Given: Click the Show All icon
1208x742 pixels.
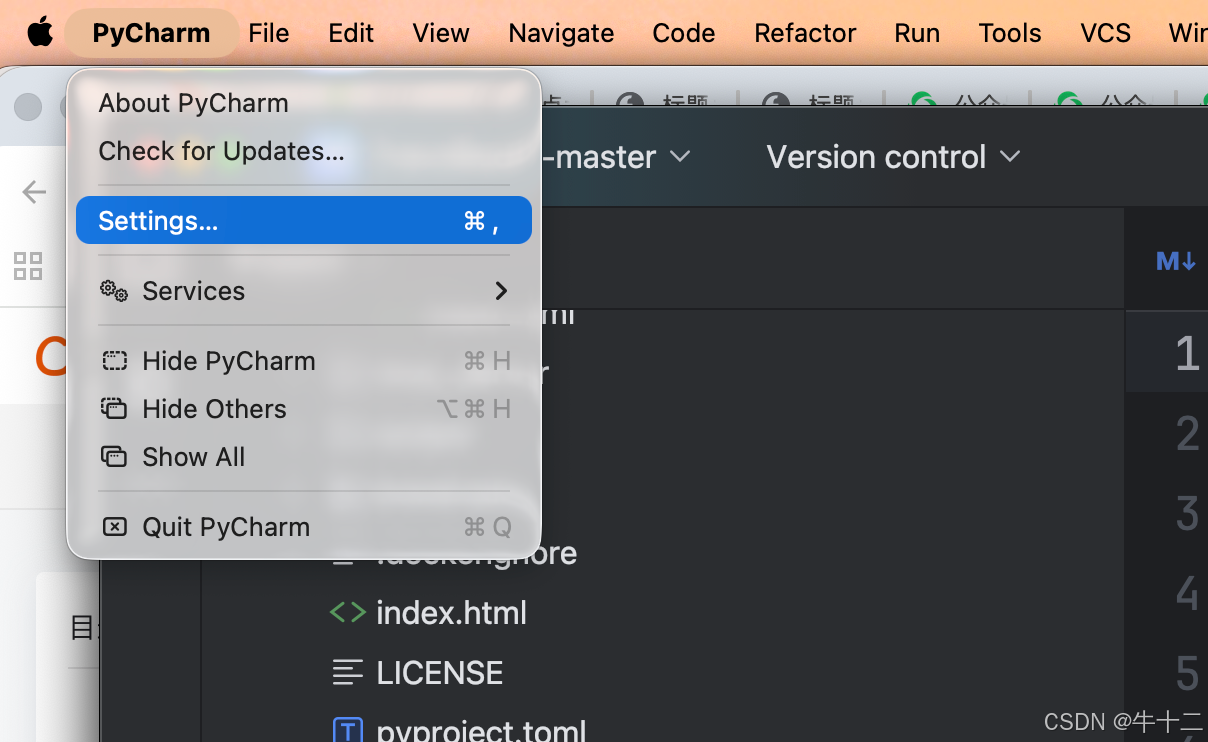Looking at the screenshot, I should (114, 457).
